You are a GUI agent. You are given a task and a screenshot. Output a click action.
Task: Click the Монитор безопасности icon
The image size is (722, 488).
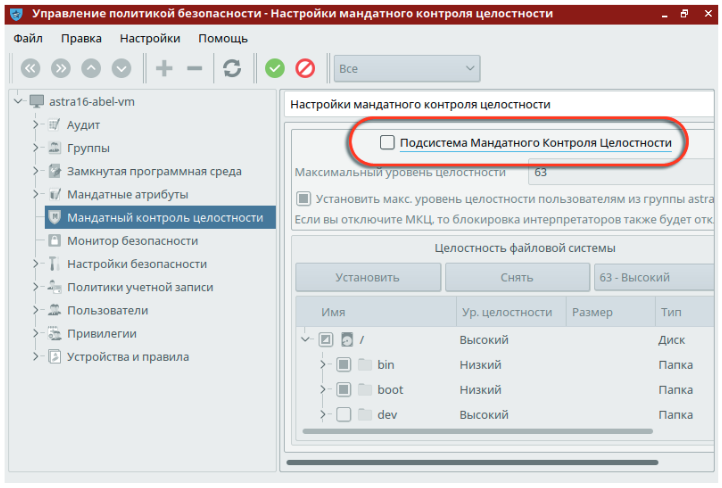coord(54,240)
